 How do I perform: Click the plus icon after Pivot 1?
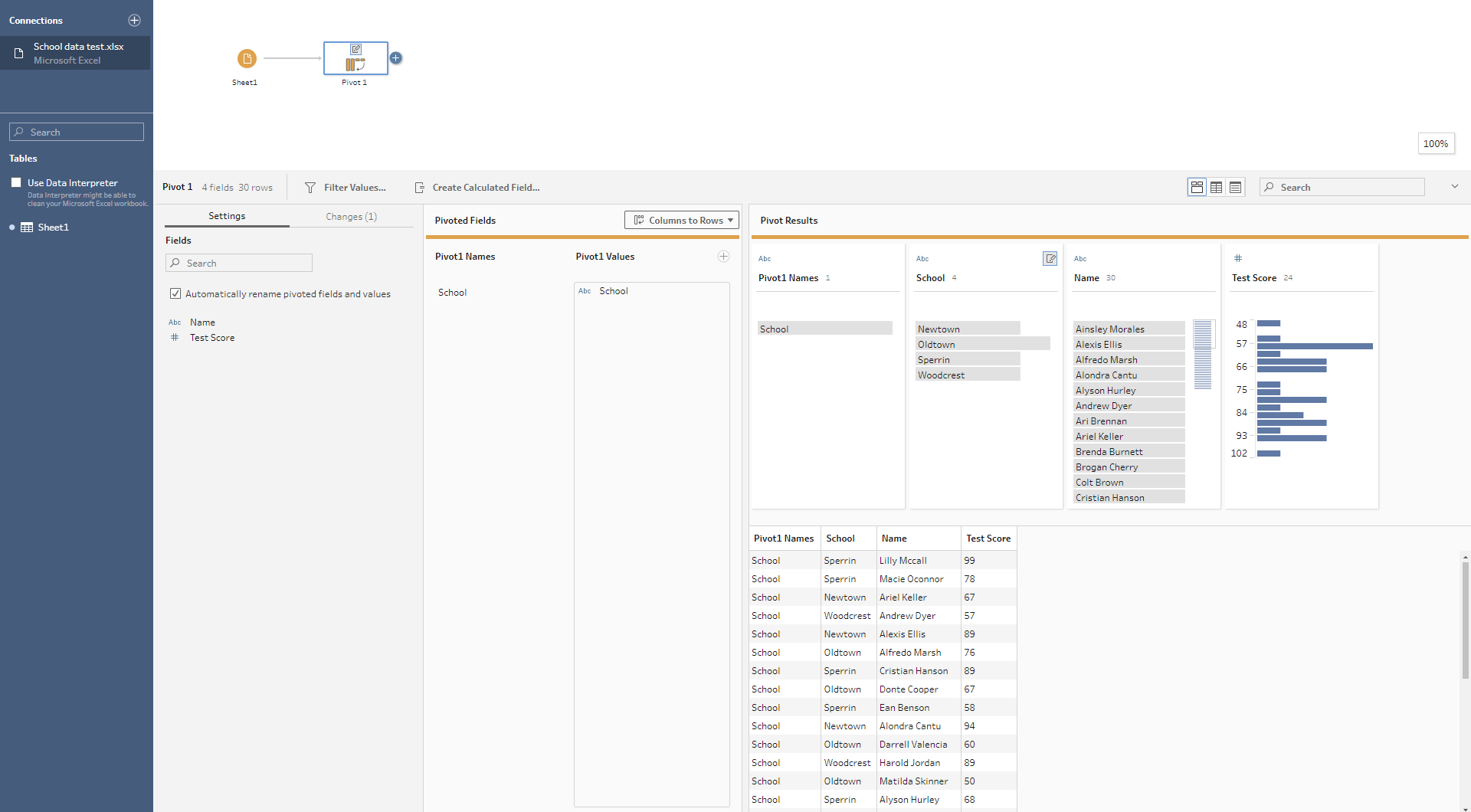click(396, 58)
